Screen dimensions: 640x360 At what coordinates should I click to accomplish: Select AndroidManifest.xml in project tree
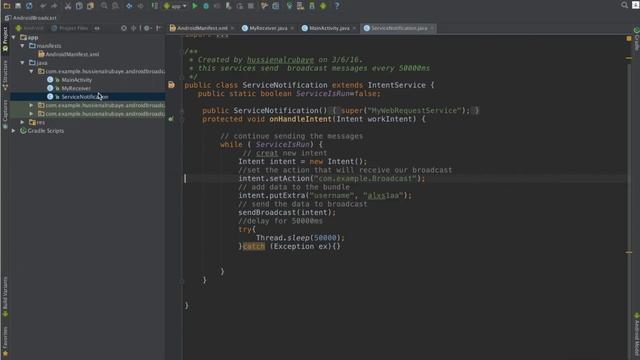(69, 54)
